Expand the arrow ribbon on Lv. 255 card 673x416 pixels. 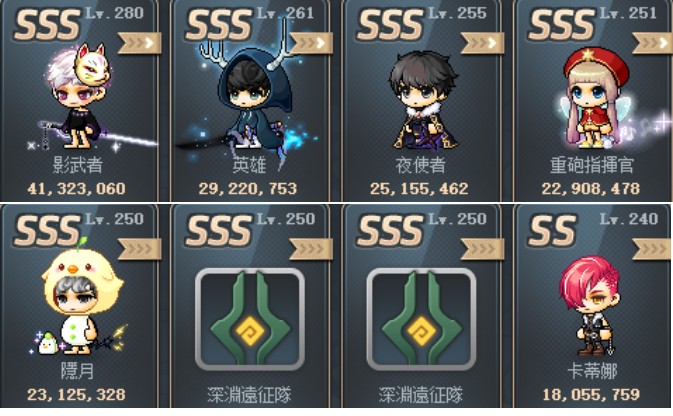[x=482, y=43]
